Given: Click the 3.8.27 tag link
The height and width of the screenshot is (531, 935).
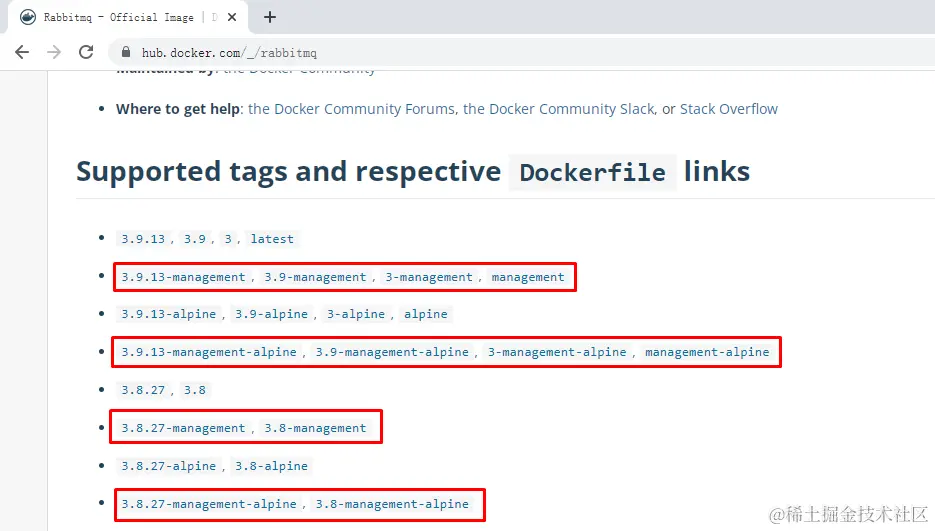Looking at the screenshot, I should tap(143, 390).
